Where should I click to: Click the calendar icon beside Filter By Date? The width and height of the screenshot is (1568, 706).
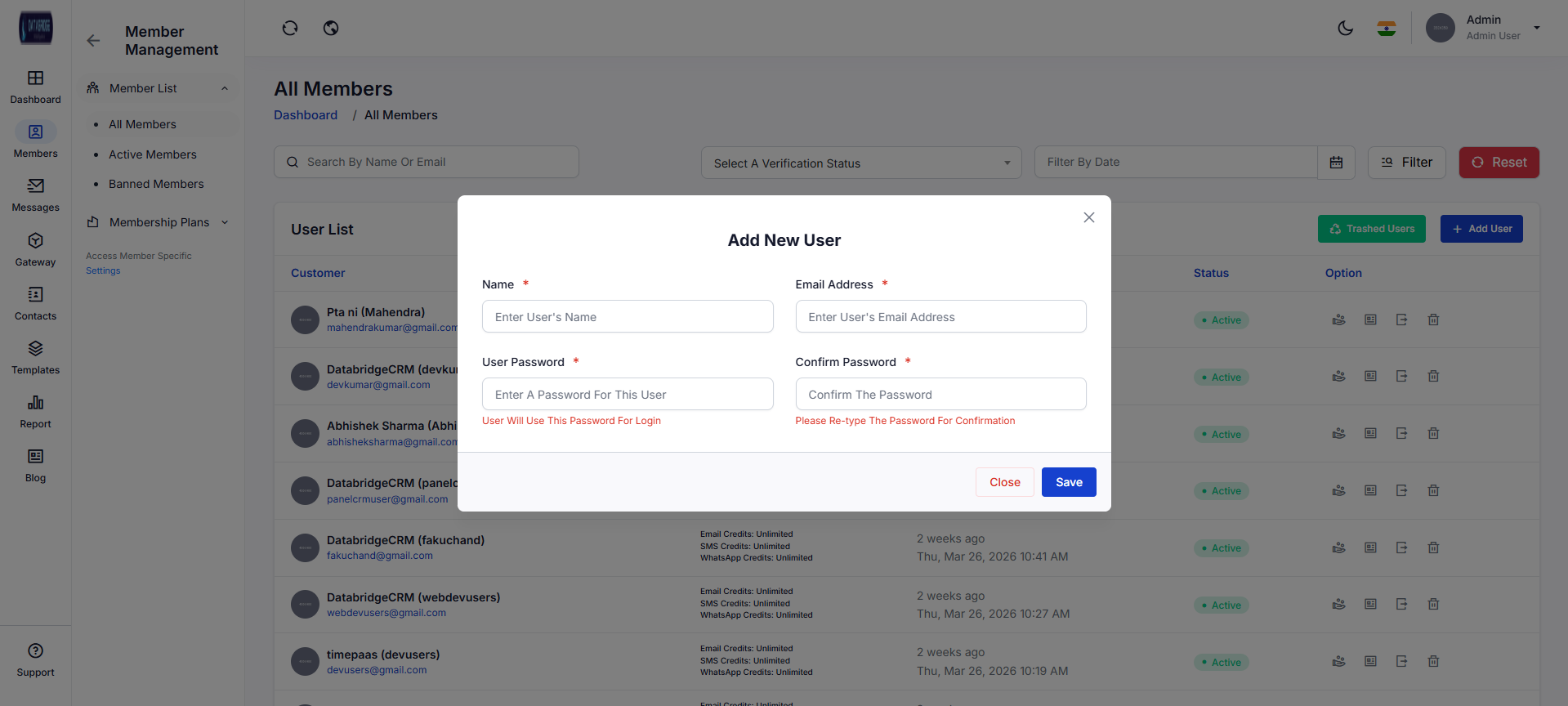click(x=1336, y=163)
